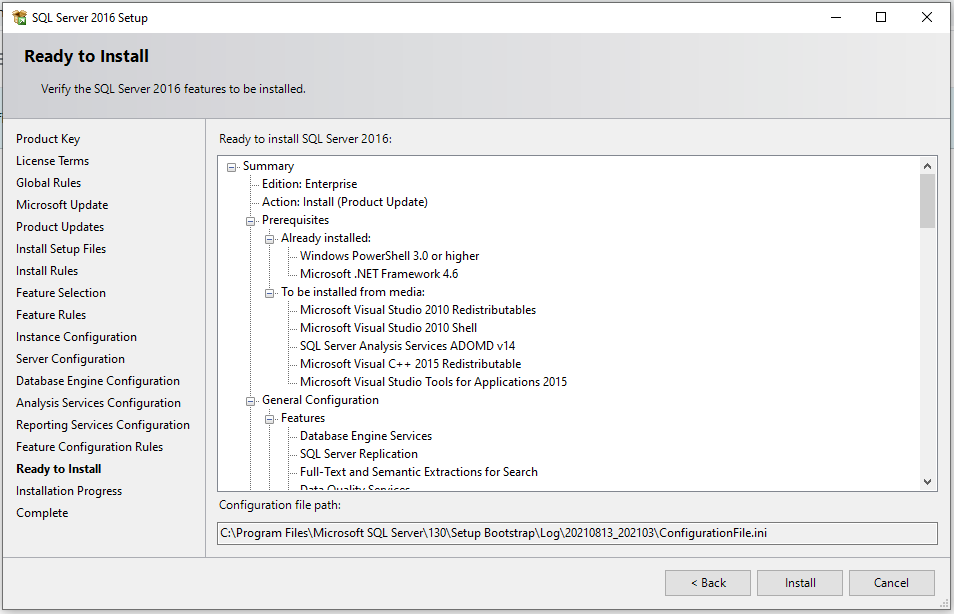The image size is (954, 614).
Task: Select the Server Configuration step
Action: tap(71, 359)
